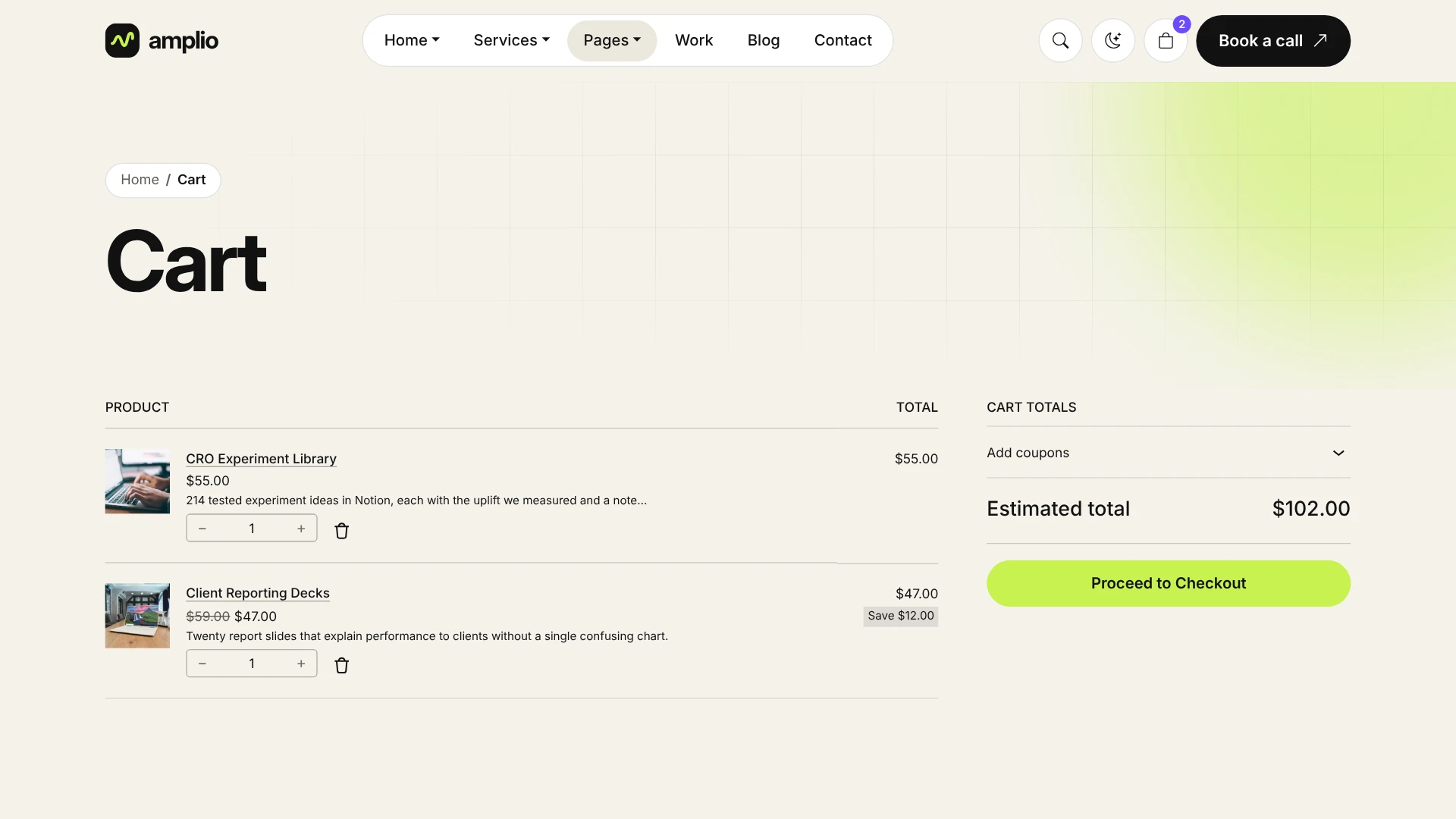
Task: Follow the Home breadcrumb link
Action: coord(140,180)
